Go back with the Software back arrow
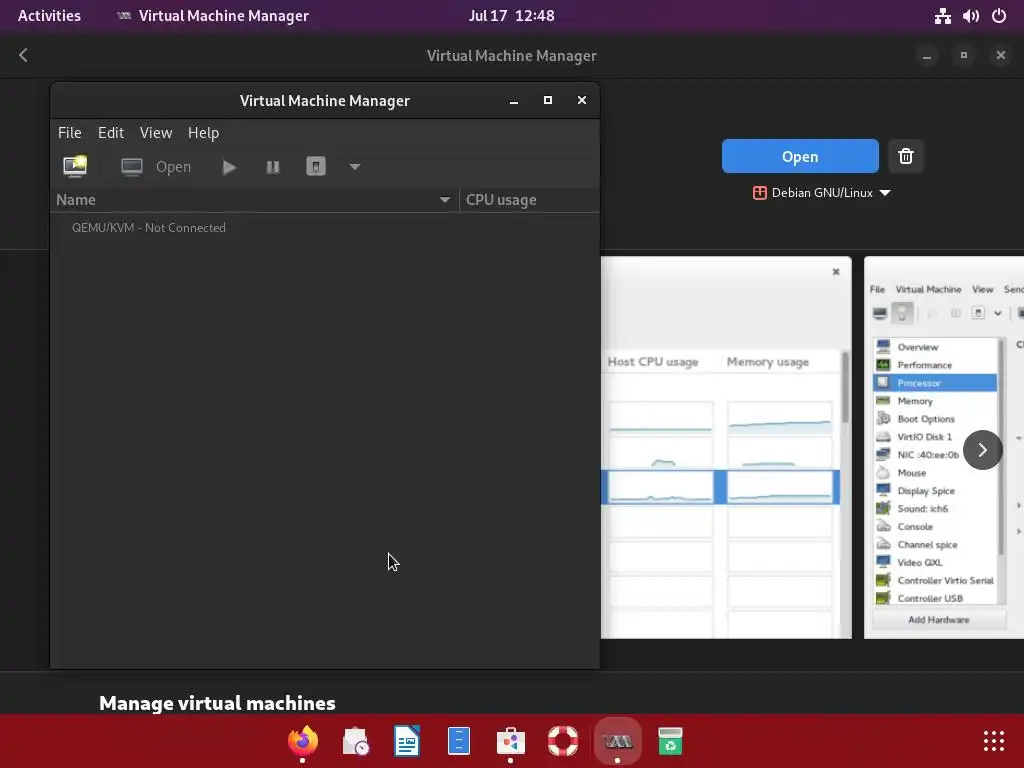This screenshot has height=768, width=1024. [x=24, y=56]
